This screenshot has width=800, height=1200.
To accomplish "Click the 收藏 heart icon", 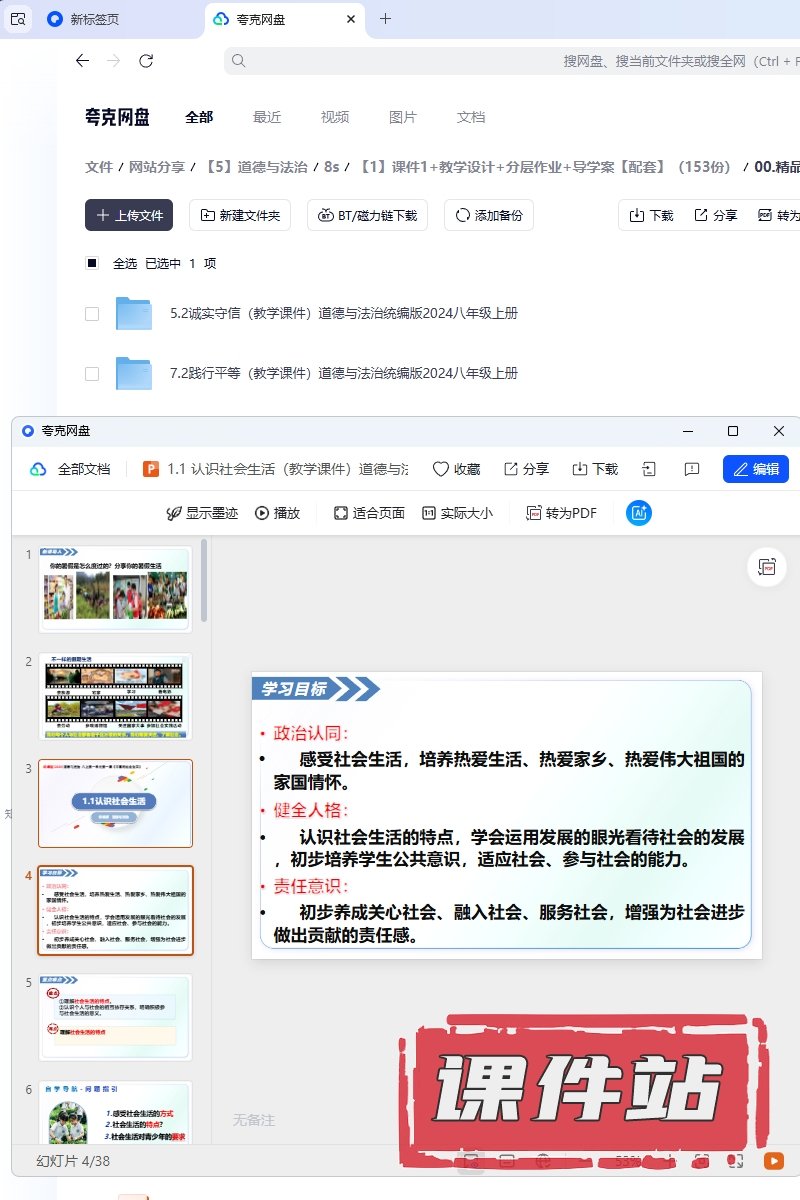I will [456, 469].
